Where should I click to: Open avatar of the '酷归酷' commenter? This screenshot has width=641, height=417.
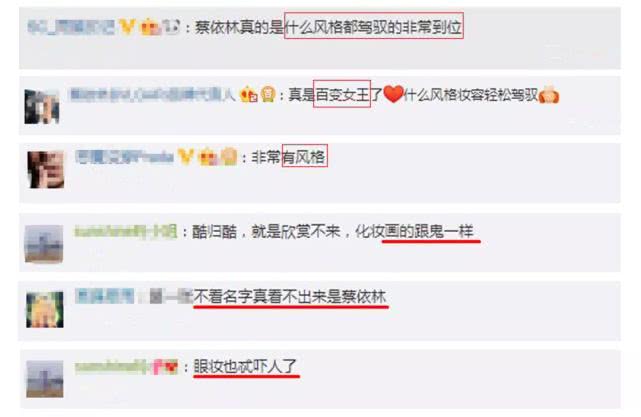(44, 244)
